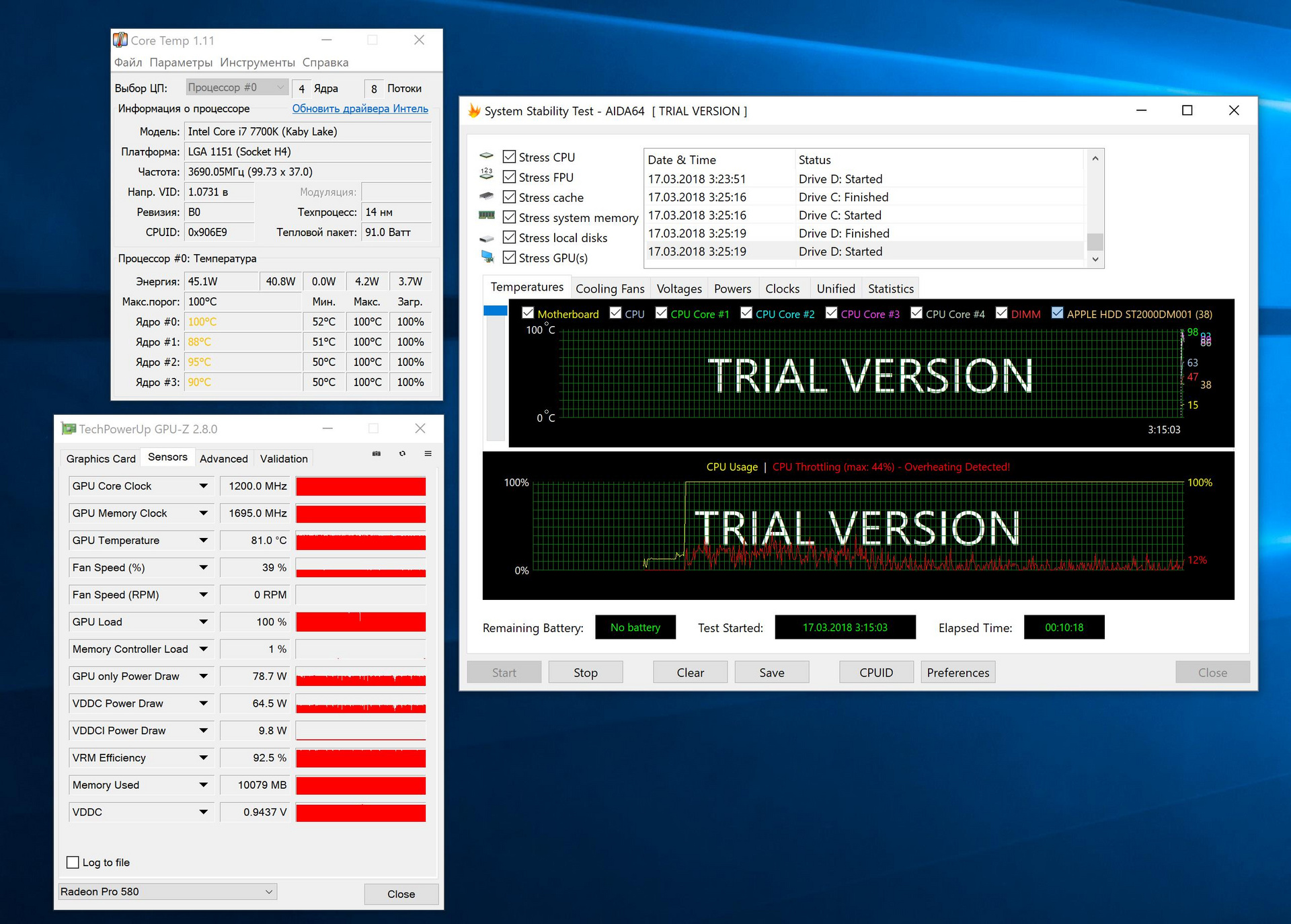Image resolution: width=1291 pixels, height=924 pixels.
Task: Toggle Stress local disks checkbox
Action: pyautogui.click(x=510, y=237)
